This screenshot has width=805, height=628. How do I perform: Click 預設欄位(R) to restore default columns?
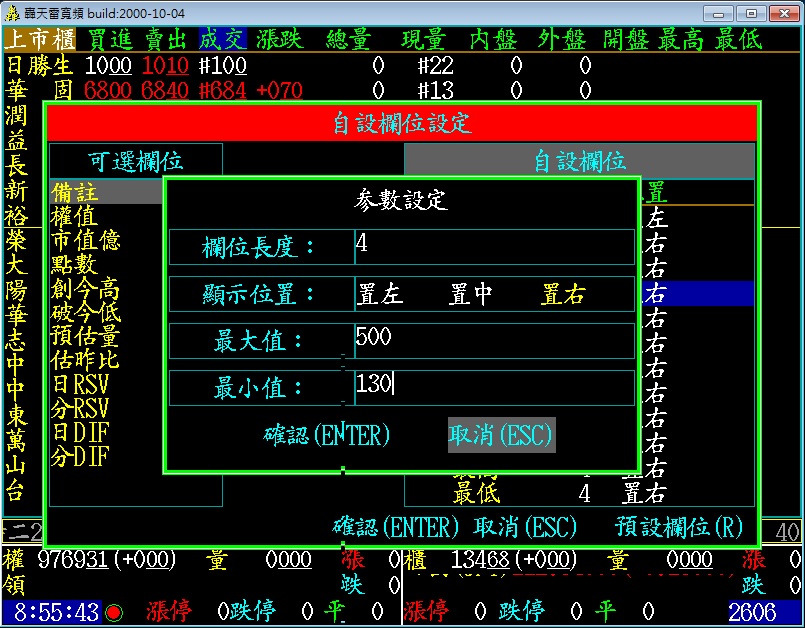coord(679,527)
